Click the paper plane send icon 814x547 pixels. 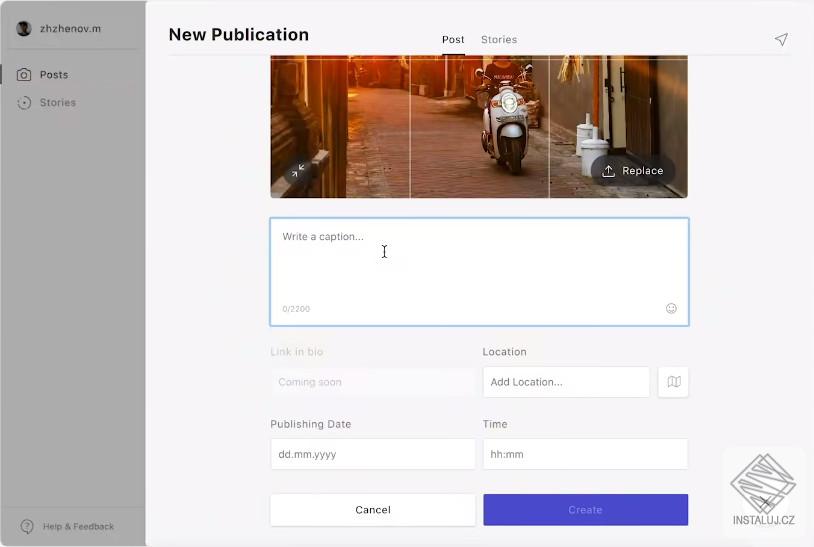pos(781,39)
